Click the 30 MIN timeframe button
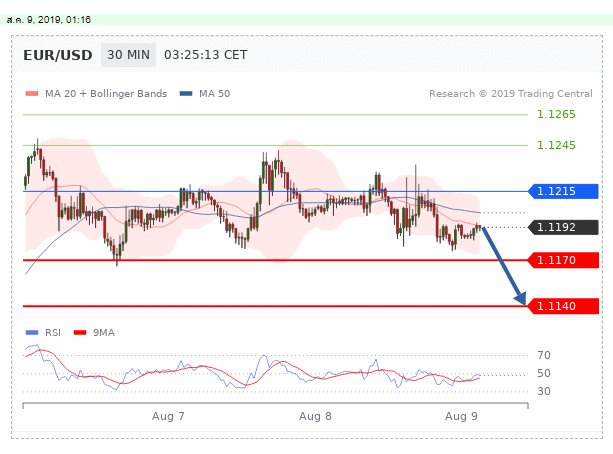Screen dimensions: 613x454 pyautogui.click(x=128, y=55)
